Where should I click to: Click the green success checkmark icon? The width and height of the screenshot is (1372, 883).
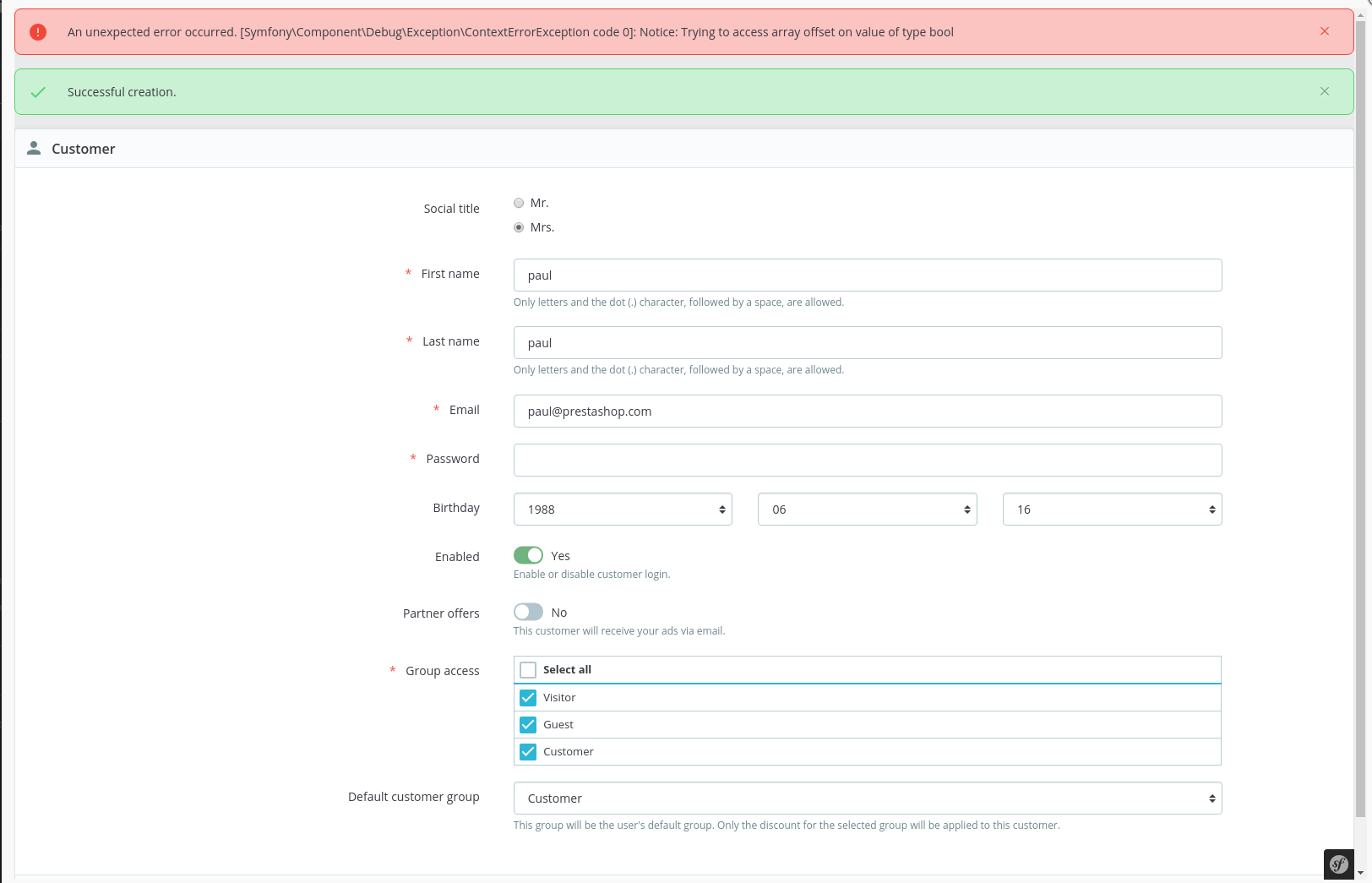38,91
